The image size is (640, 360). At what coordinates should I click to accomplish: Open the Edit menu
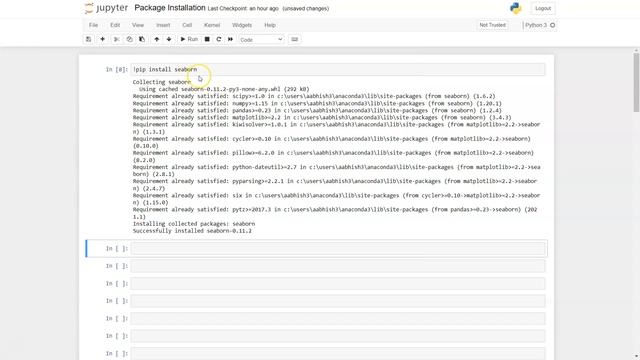[x=115, y=25]
